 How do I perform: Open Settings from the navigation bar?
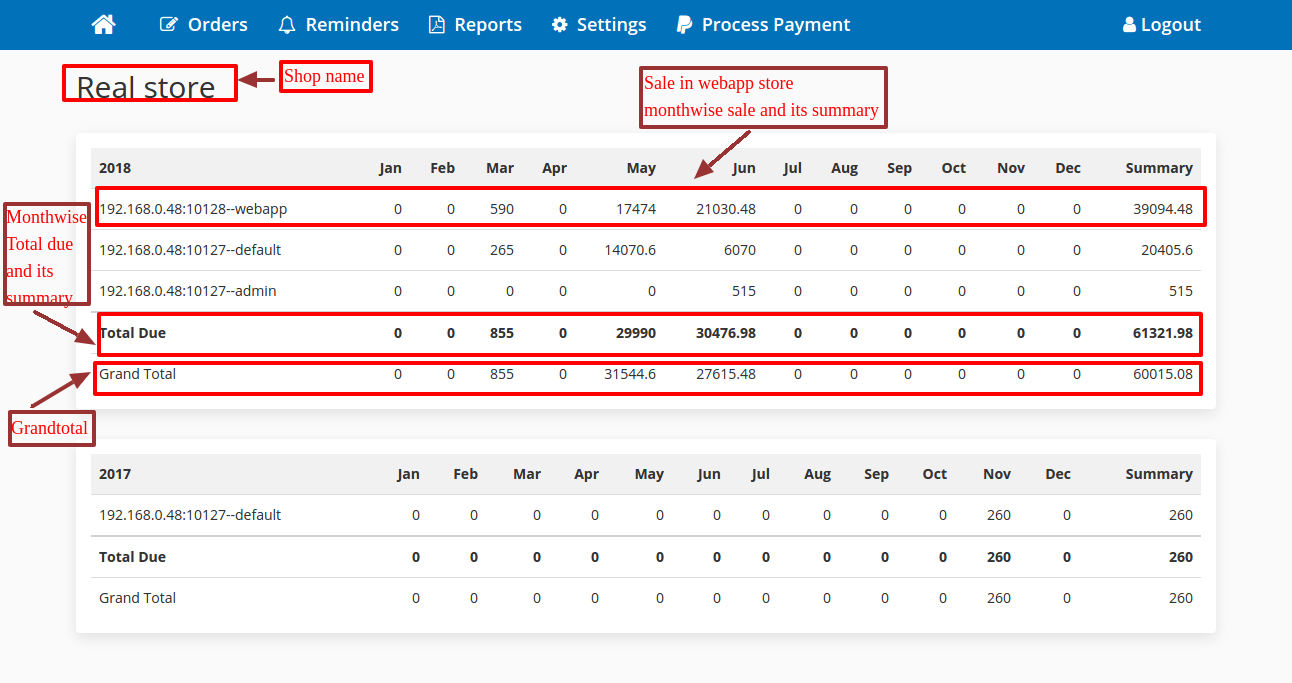611,25
